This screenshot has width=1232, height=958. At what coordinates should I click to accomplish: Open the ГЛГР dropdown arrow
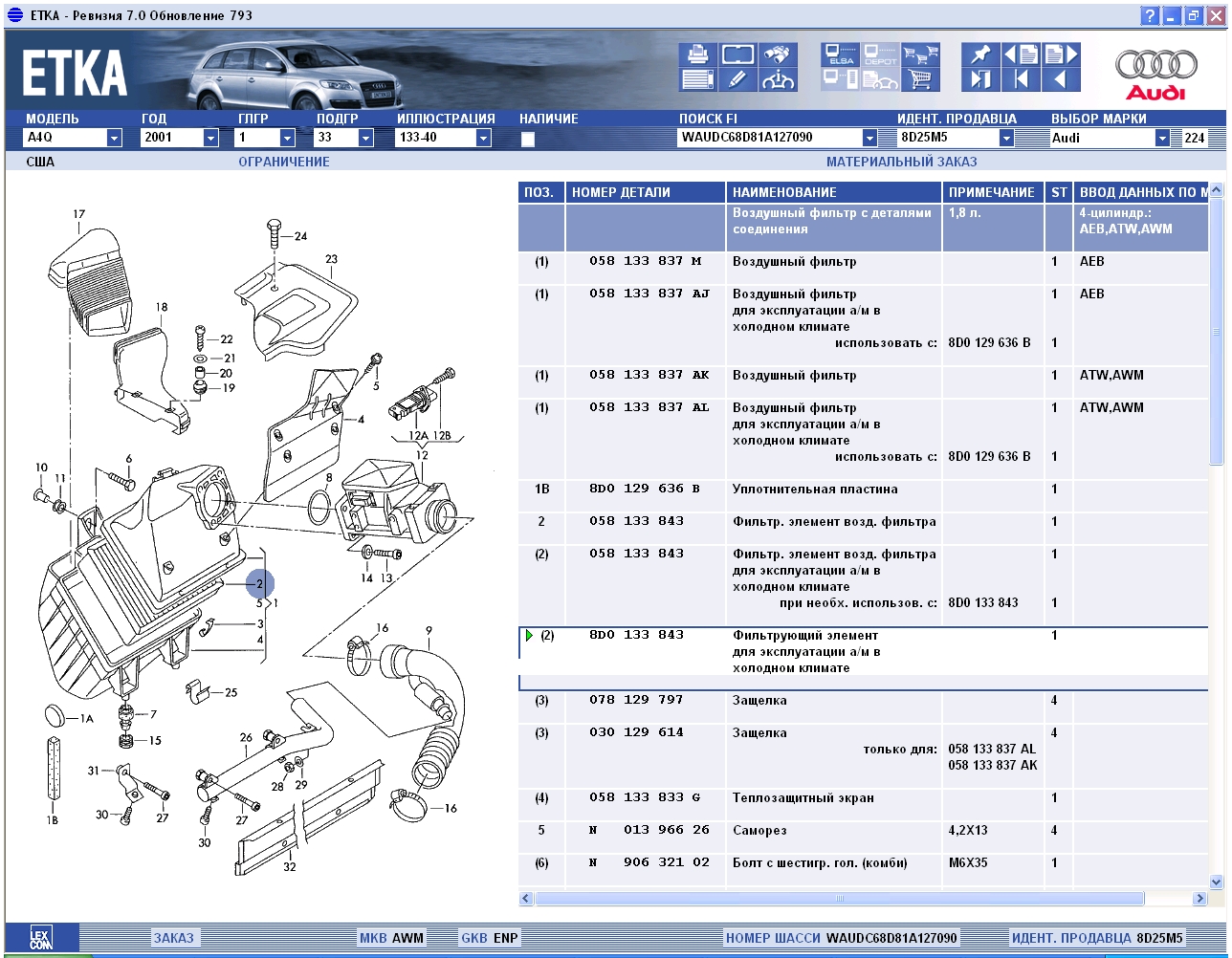[x=286, y=138]
